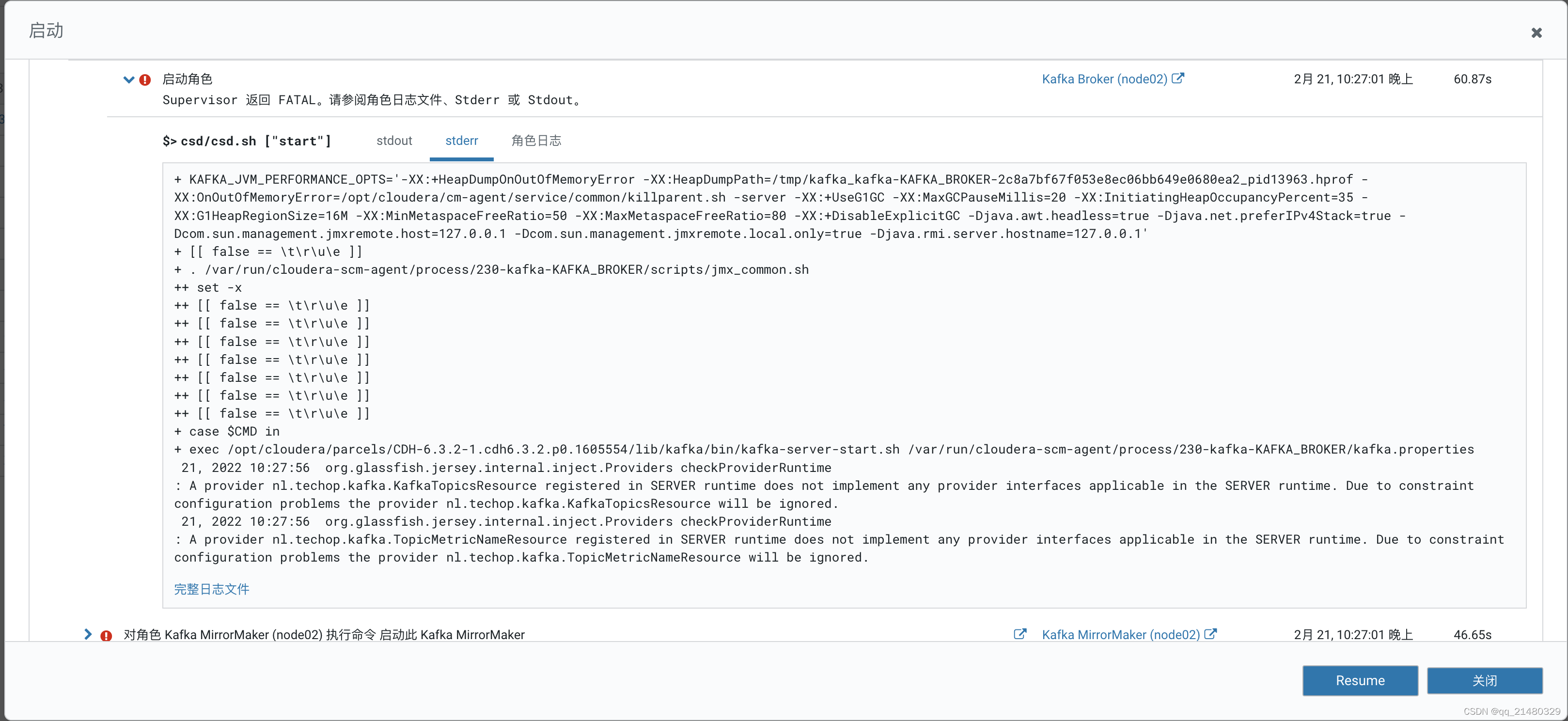
Task: Open external link icon after Kafka Broker (node02)
Action: 1178,78
